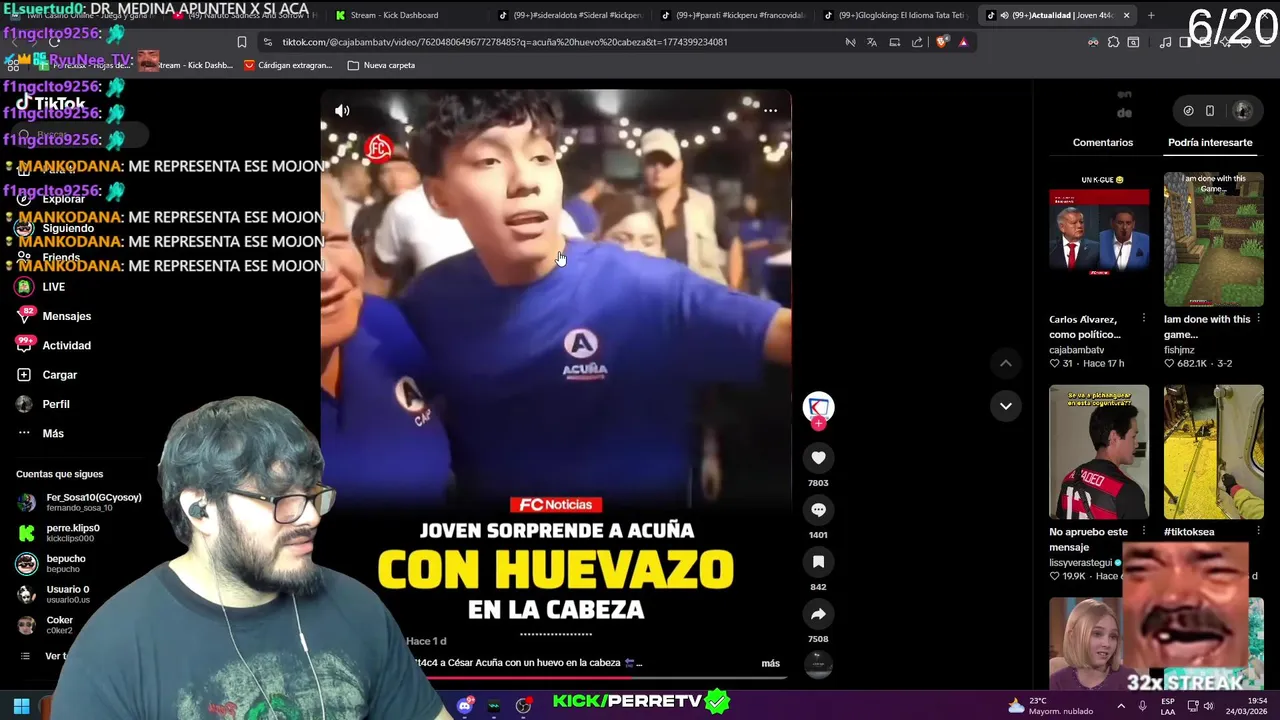Open the 'Carlos Alvarez, como político' thumbnail
The height and width of the screenshot is (720, 1280).
pos(1099,240)
